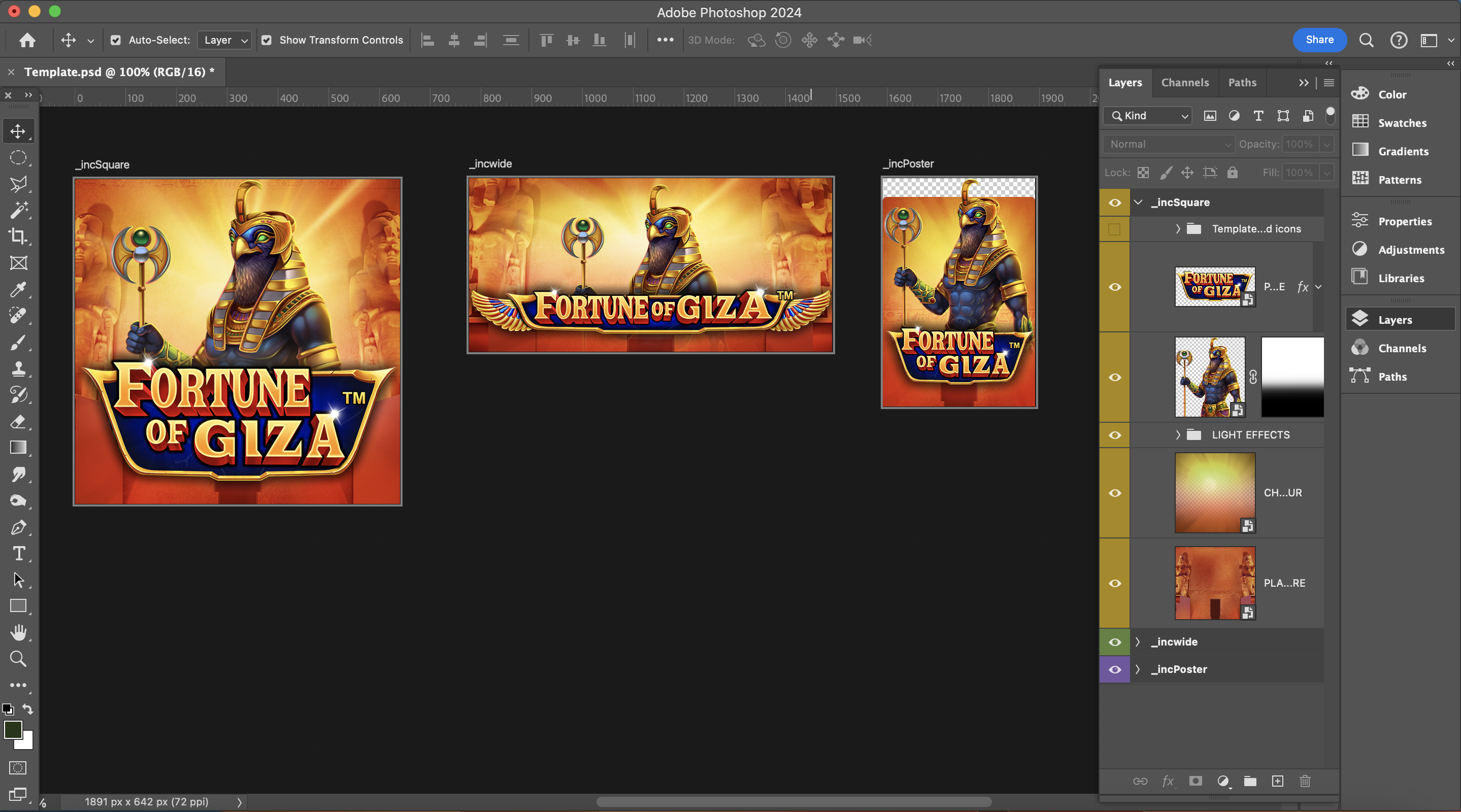Select the Hand tool
The height and width of the screenshot is (812, 1461).
point(18,632)
